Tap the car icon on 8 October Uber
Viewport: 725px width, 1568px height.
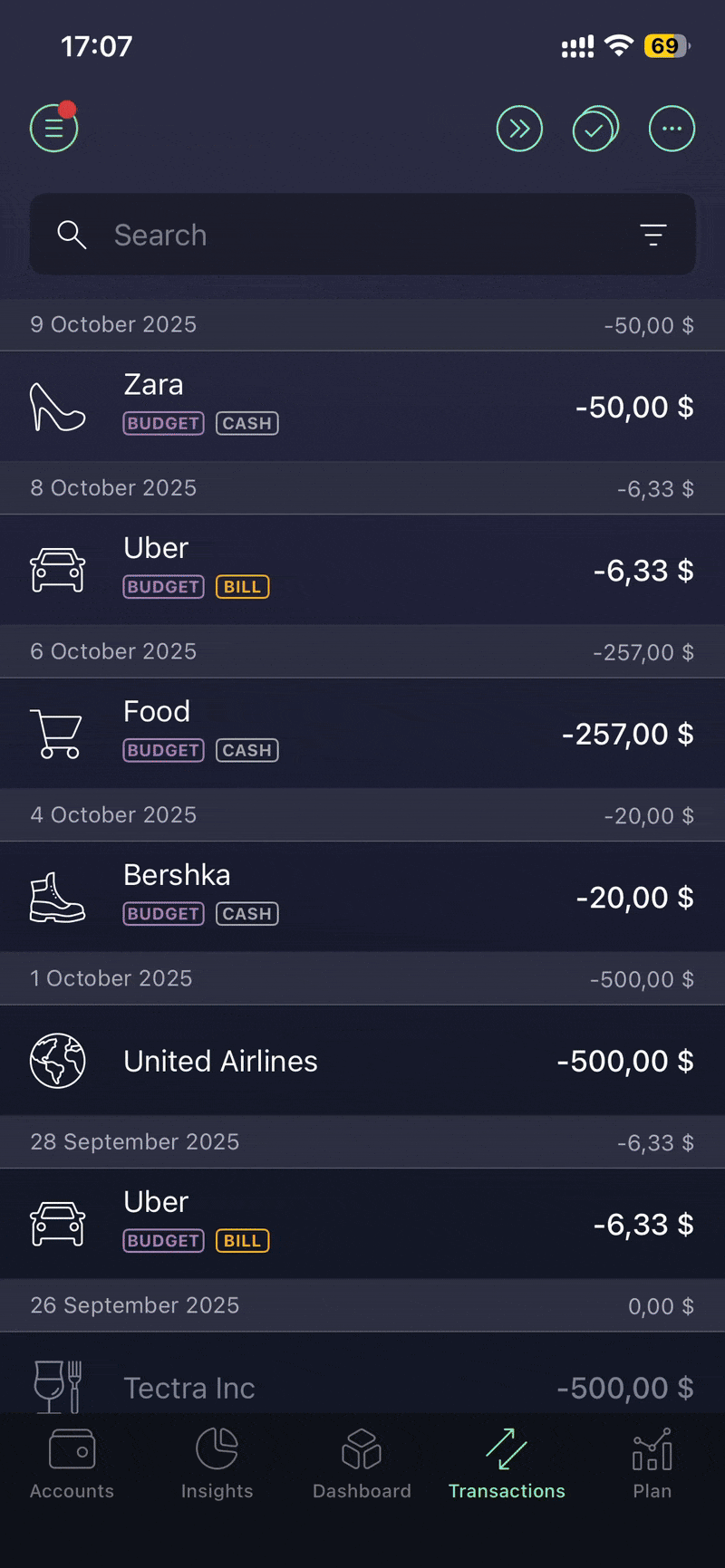[57, 571]
